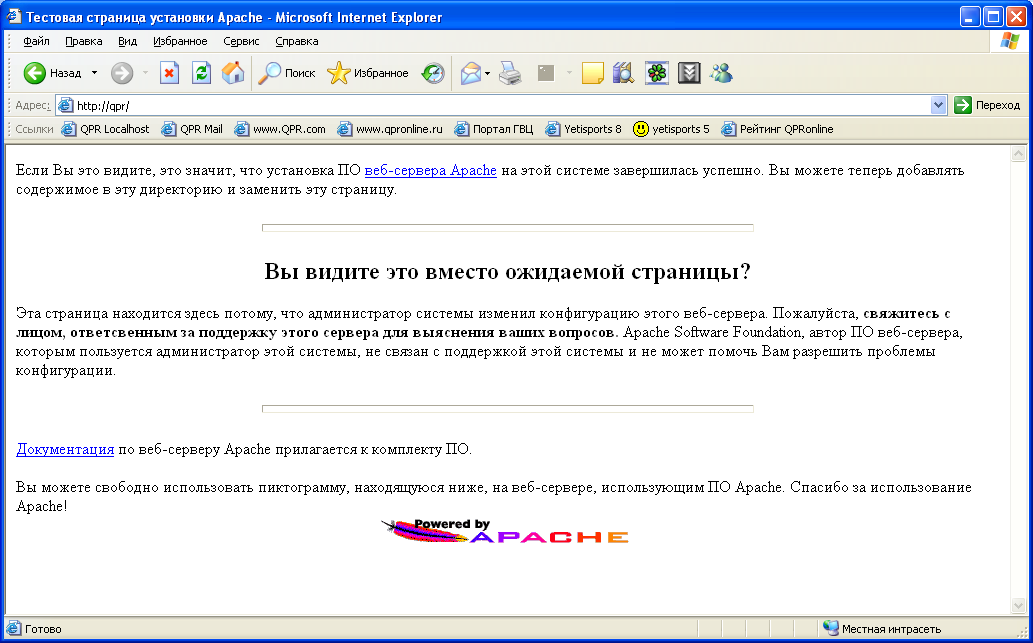
Task: Open the Справка menu
Action: (297, 41)
